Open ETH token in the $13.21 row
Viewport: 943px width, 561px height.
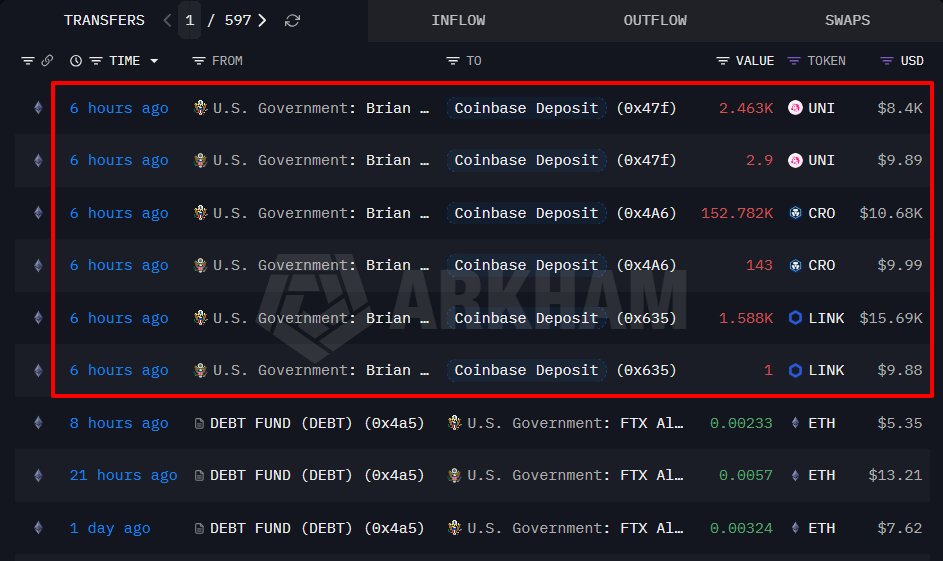[813, 476]
